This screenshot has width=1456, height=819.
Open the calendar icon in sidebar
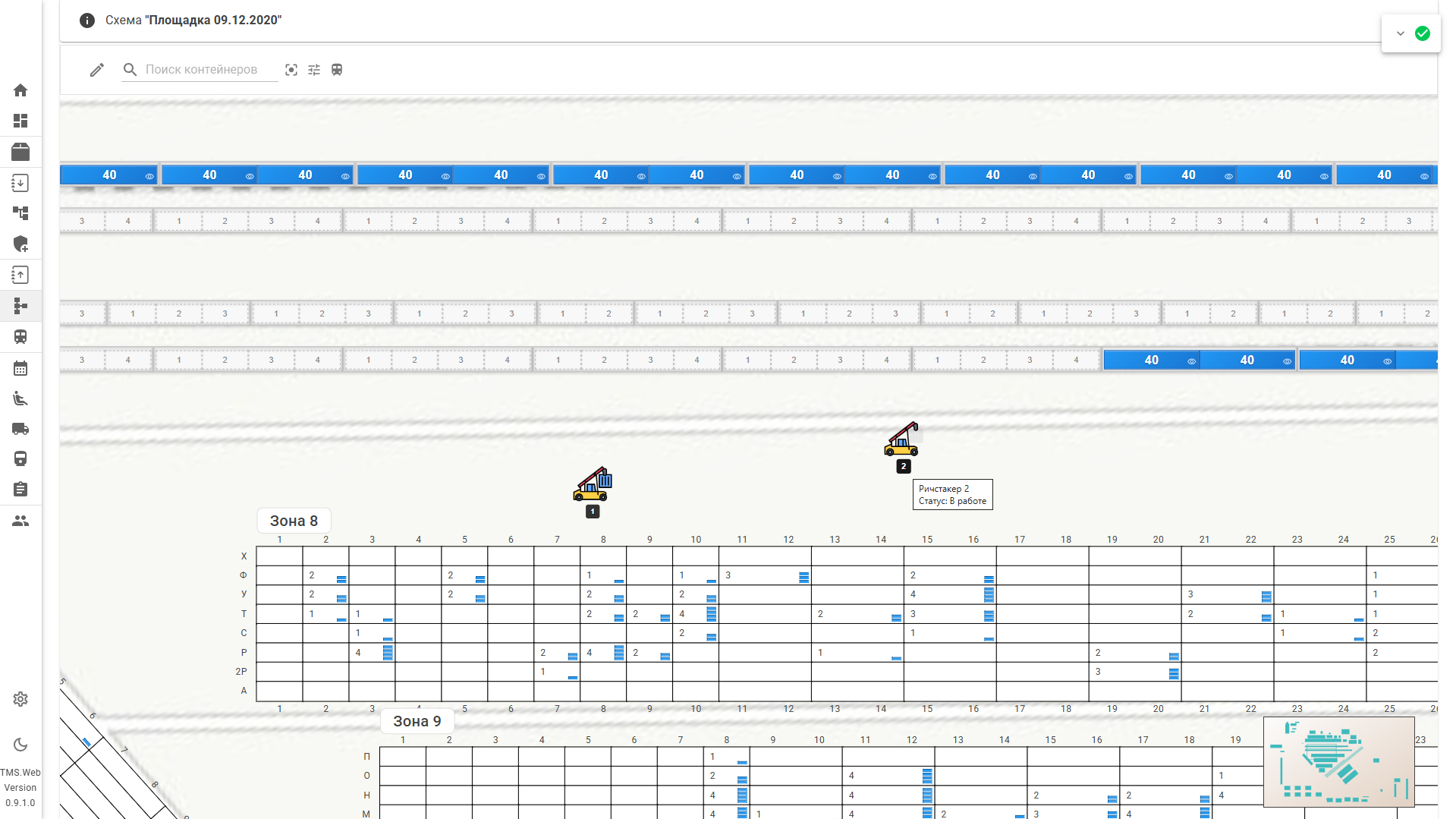pyautogui.click(x=20, y=369)
